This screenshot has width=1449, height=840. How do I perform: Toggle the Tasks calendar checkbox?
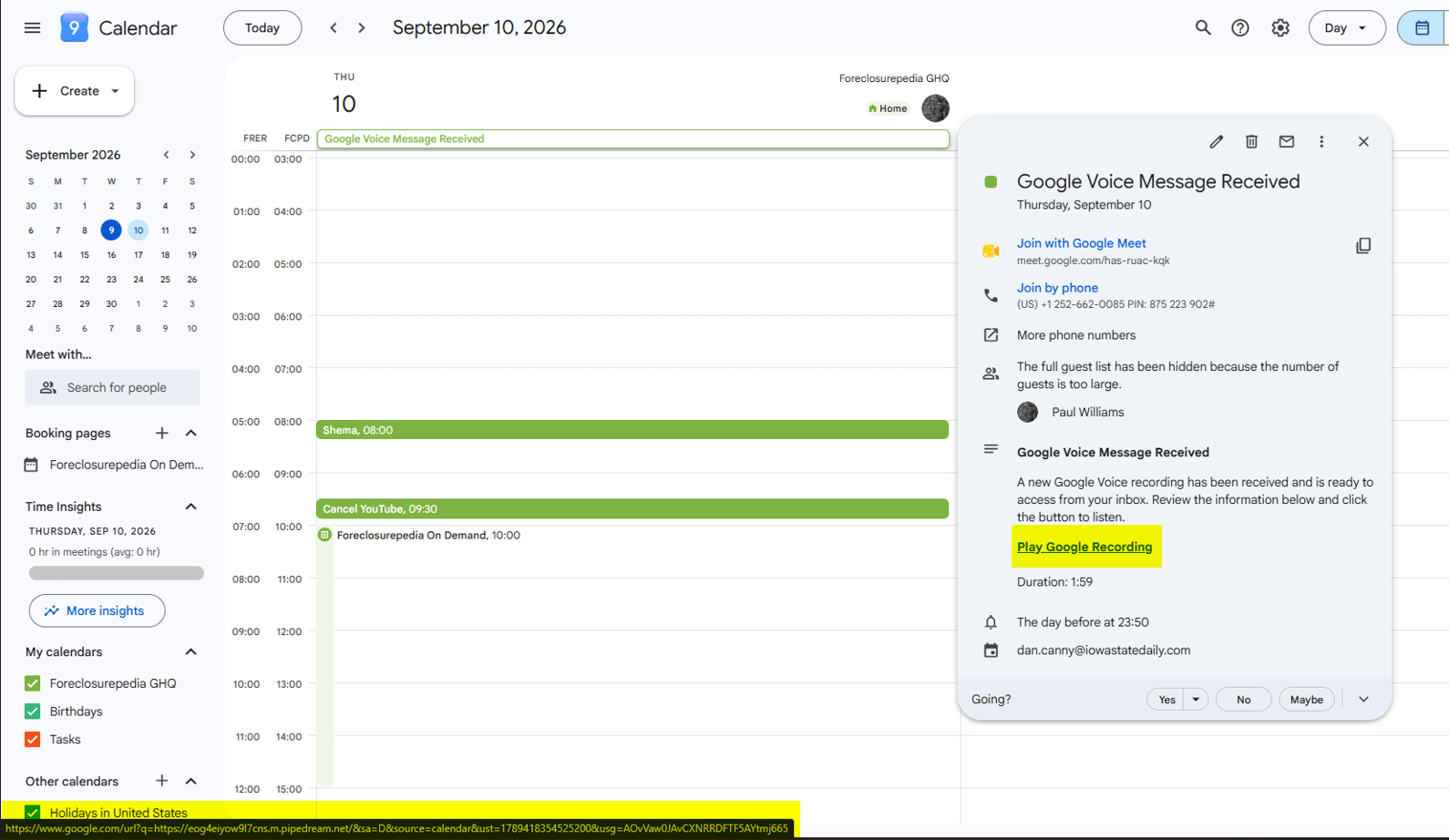(x=33, y=740)
